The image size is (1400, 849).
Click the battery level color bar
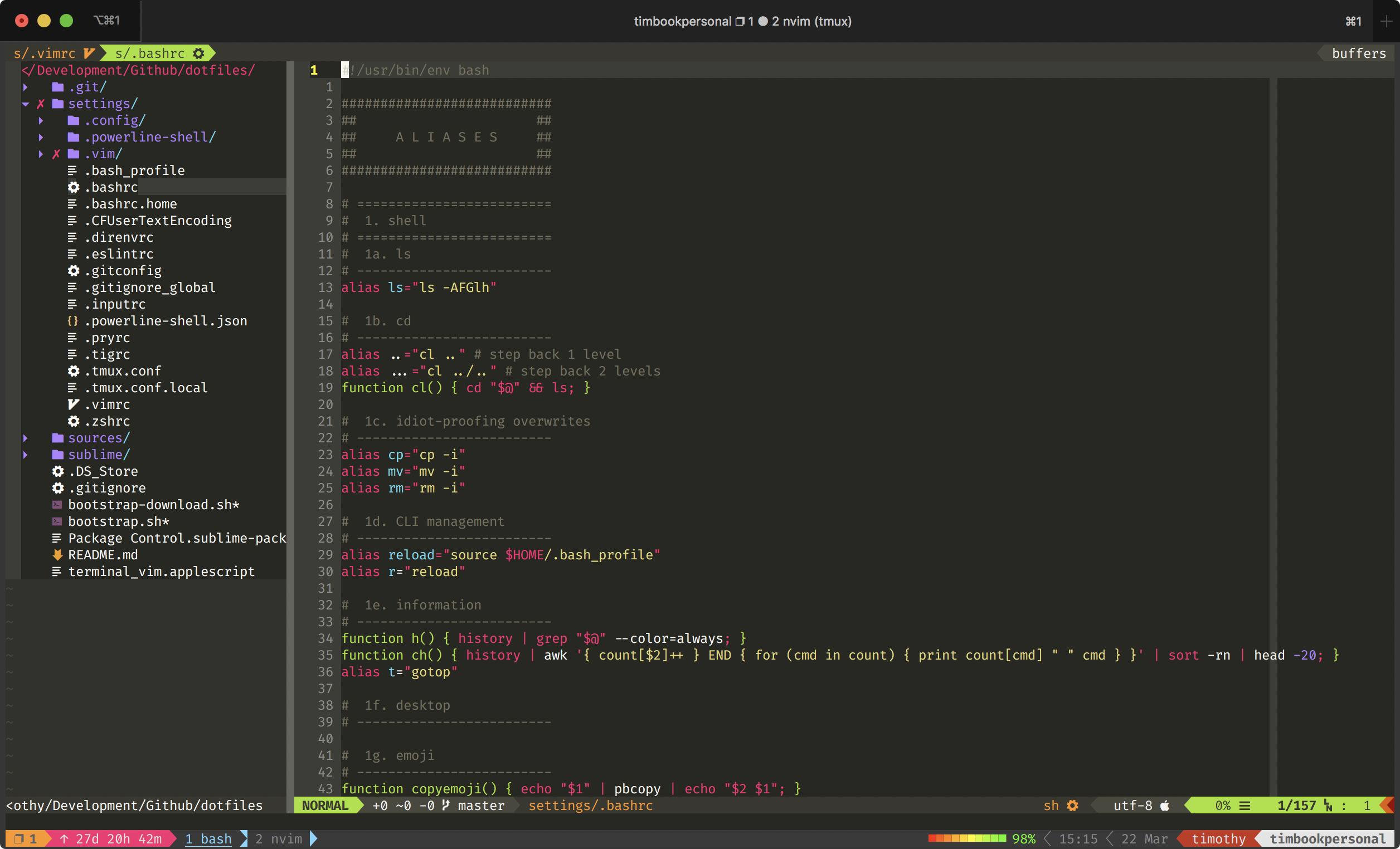point(967,839)
